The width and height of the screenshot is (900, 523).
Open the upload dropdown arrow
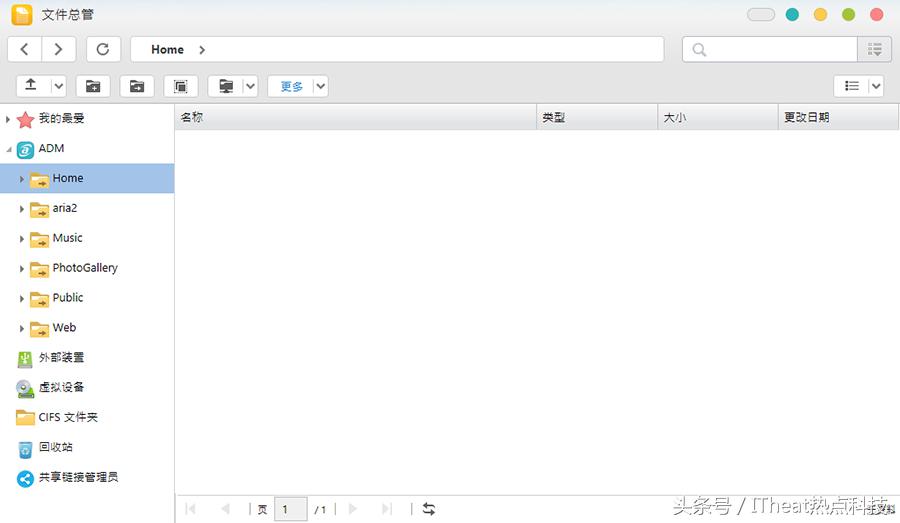tap(58, 86)
